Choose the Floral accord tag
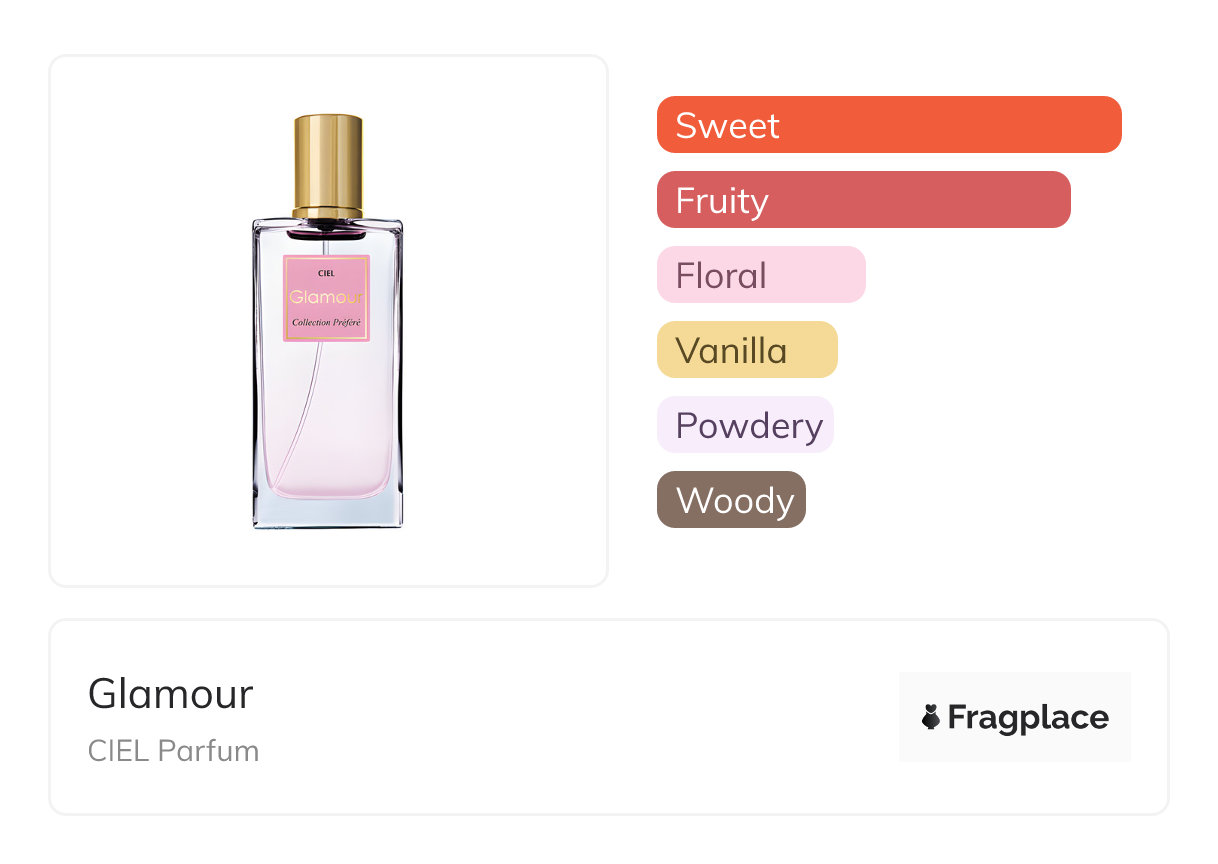The width and height of the screenshot is (1218, 864). pos(760,275)
